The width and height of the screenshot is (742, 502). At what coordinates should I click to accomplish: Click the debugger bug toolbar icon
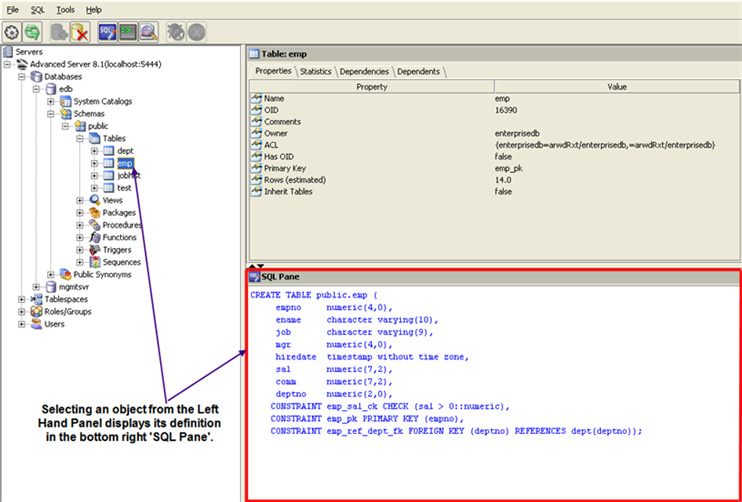176,31
